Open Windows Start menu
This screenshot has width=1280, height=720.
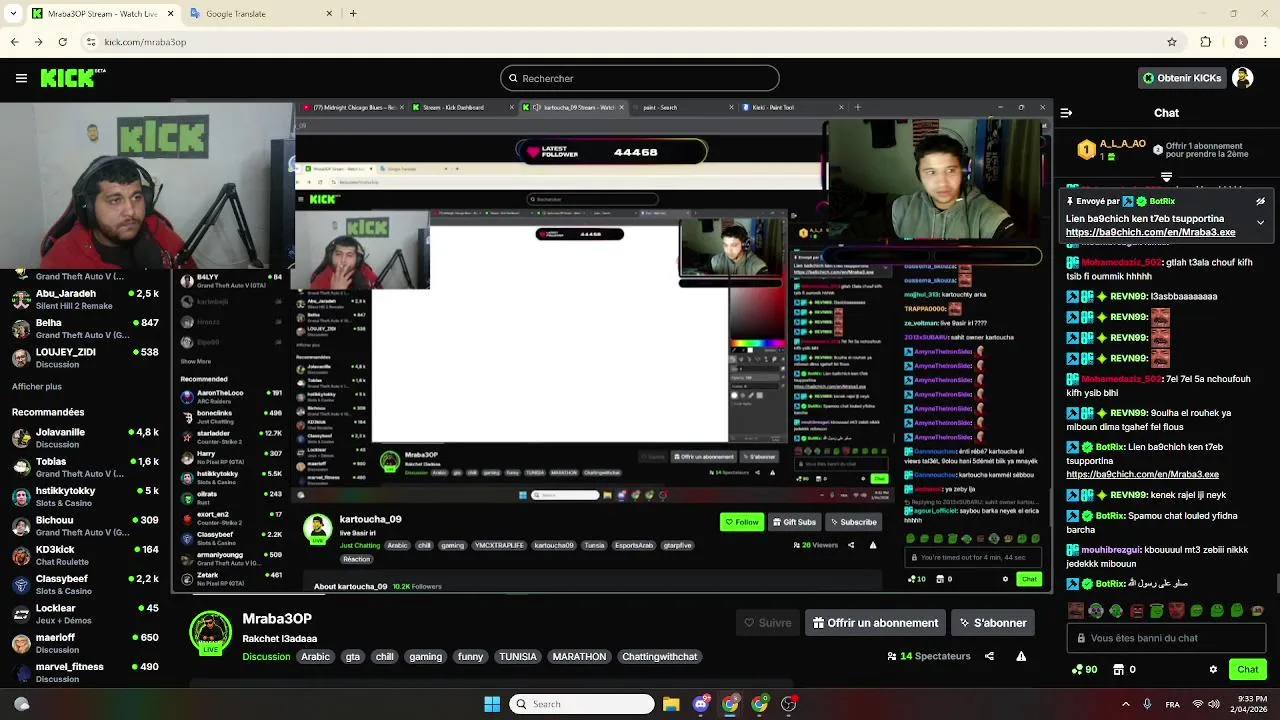pos(492,704)
